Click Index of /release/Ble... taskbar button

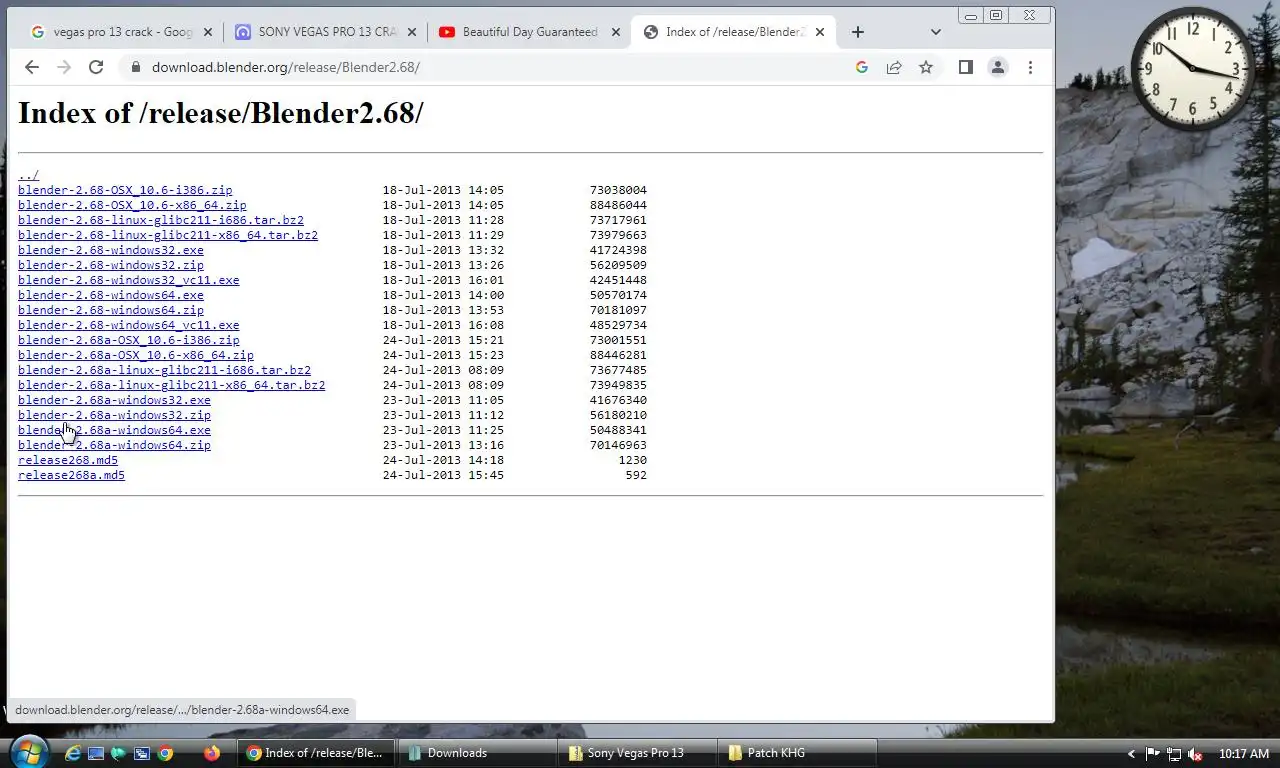(x=317, y=753)
